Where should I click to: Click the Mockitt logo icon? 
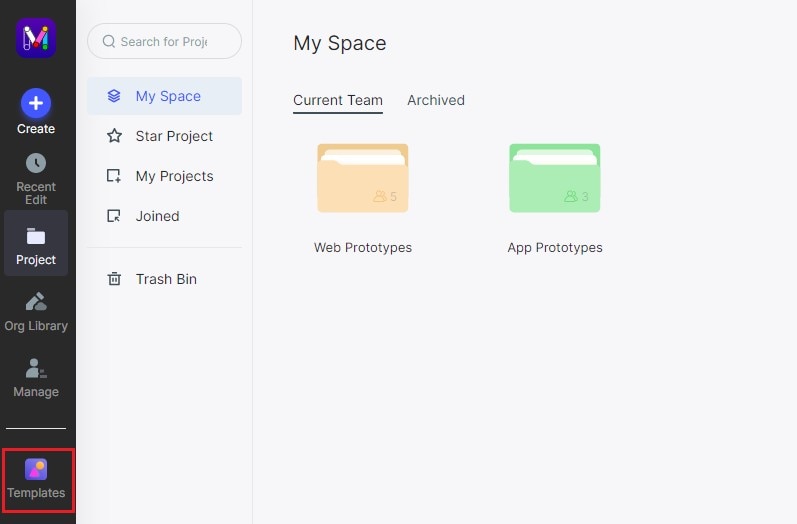36,38
